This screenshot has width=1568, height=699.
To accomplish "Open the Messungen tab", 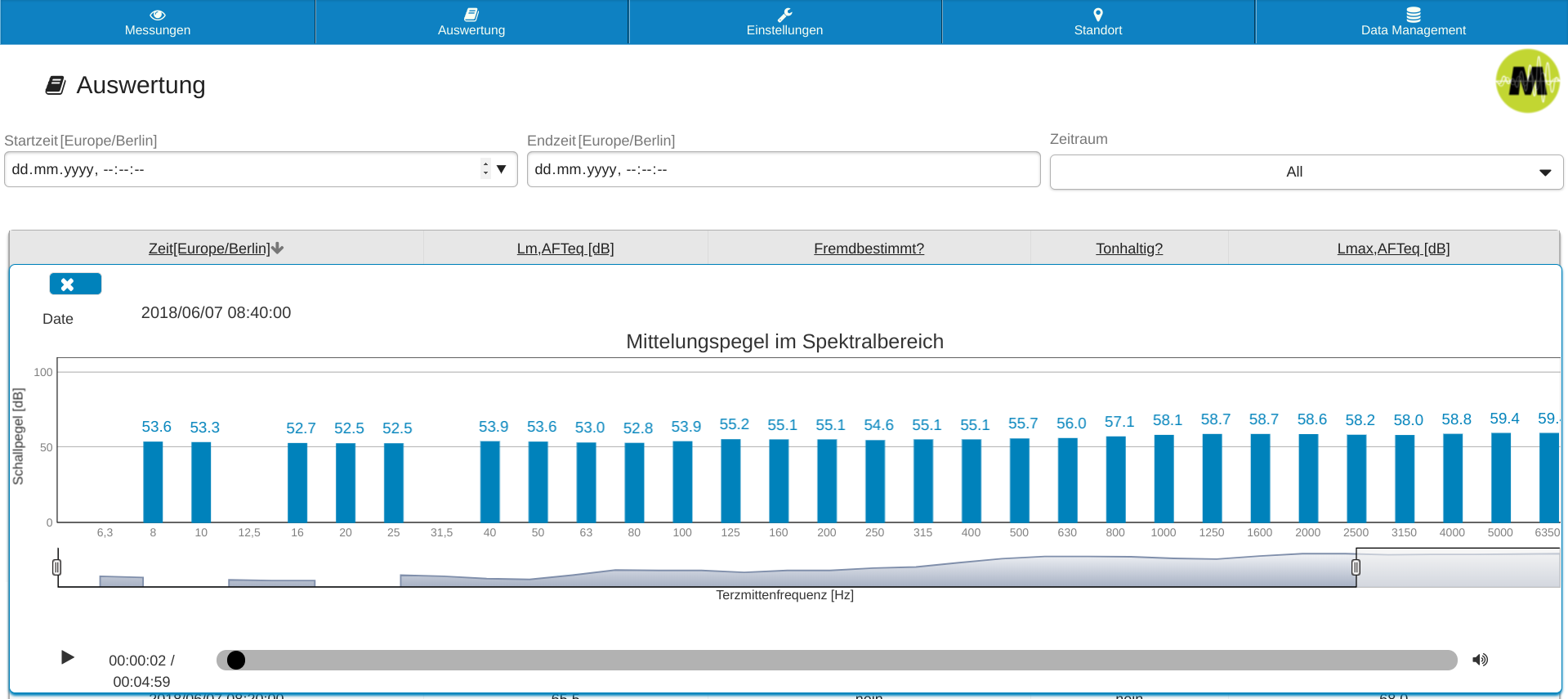I will [x=158, y=22].
